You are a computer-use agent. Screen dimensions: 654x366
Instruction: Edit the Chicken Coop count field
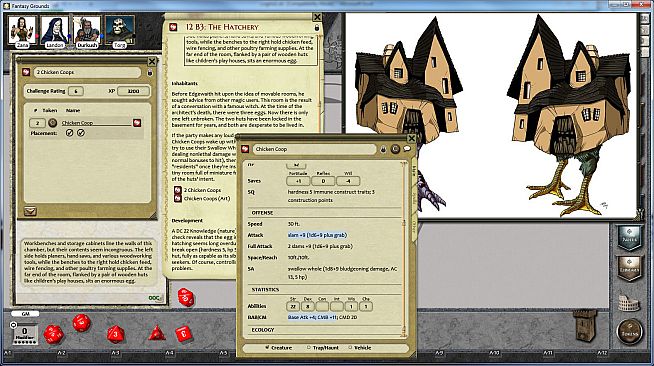click(x=37, y=123)
